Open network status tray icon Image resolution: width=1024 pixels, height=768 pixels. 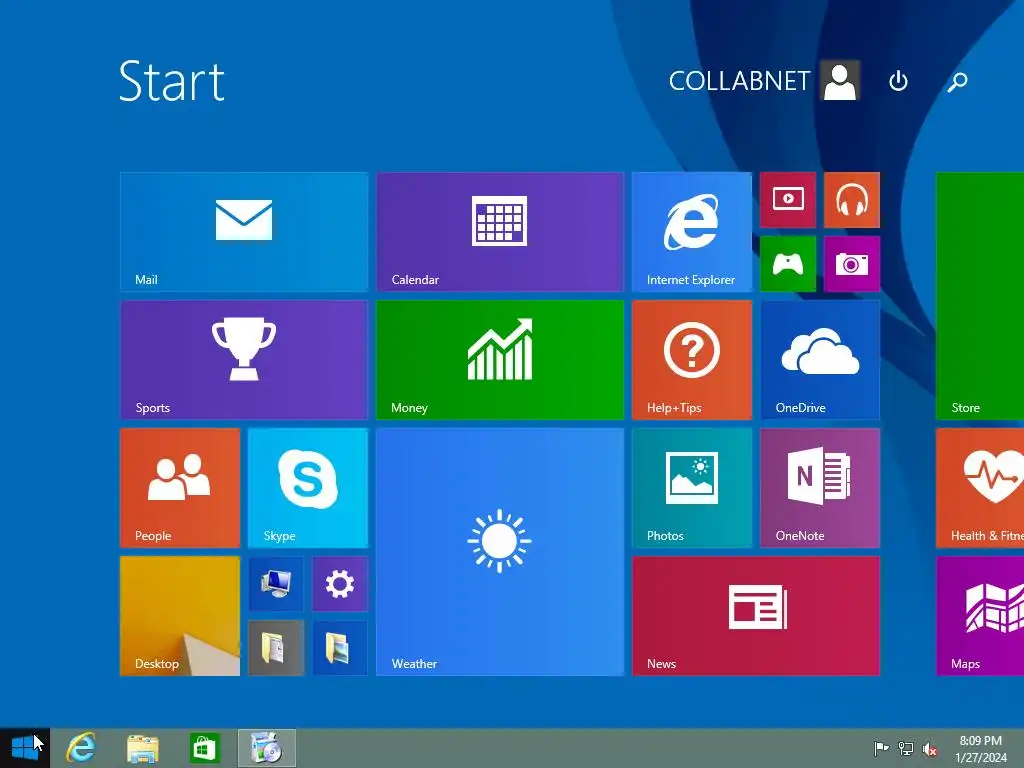click(905, 748)
